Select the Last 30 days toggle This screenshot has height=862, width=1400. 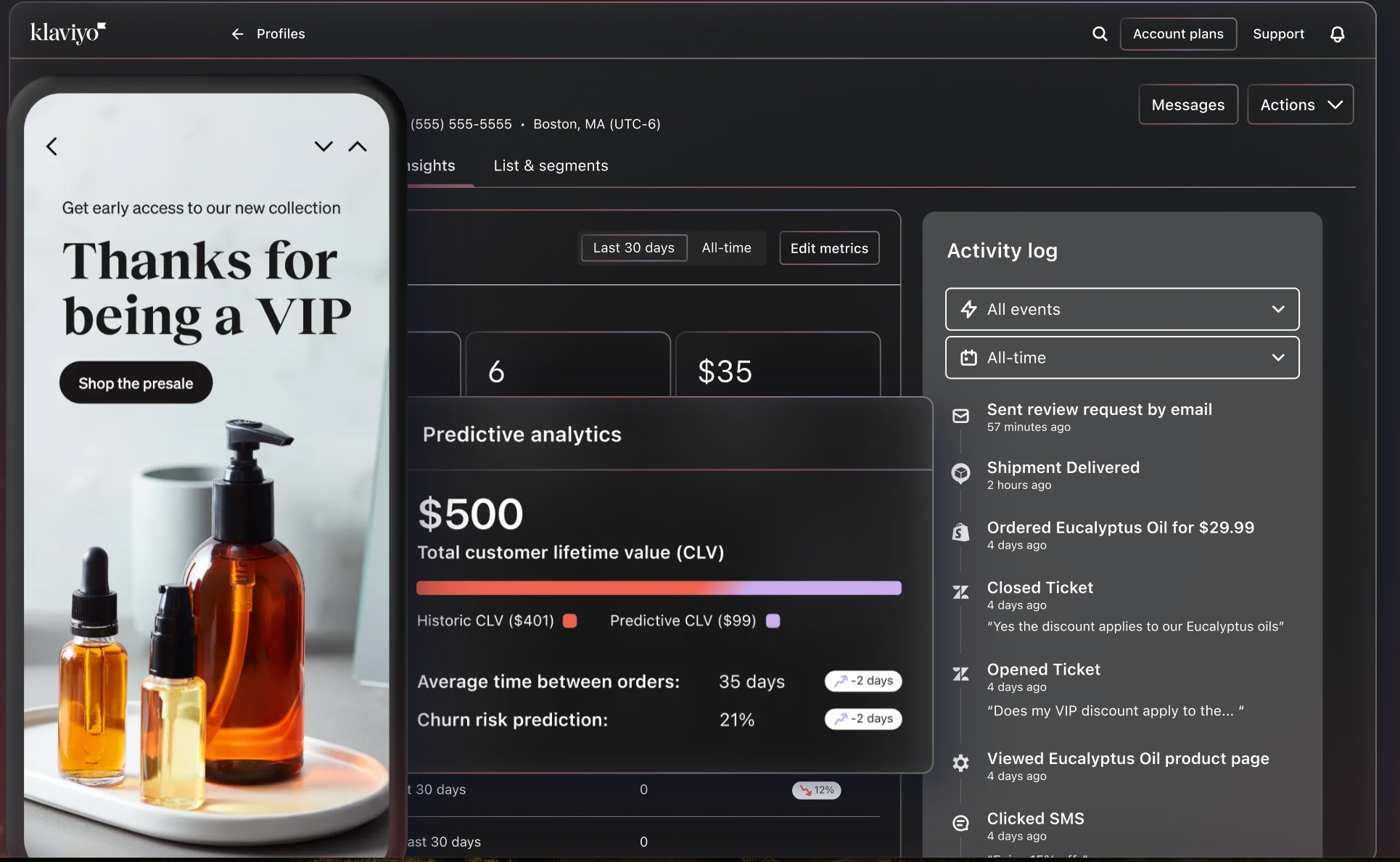(x=633, y=248)
